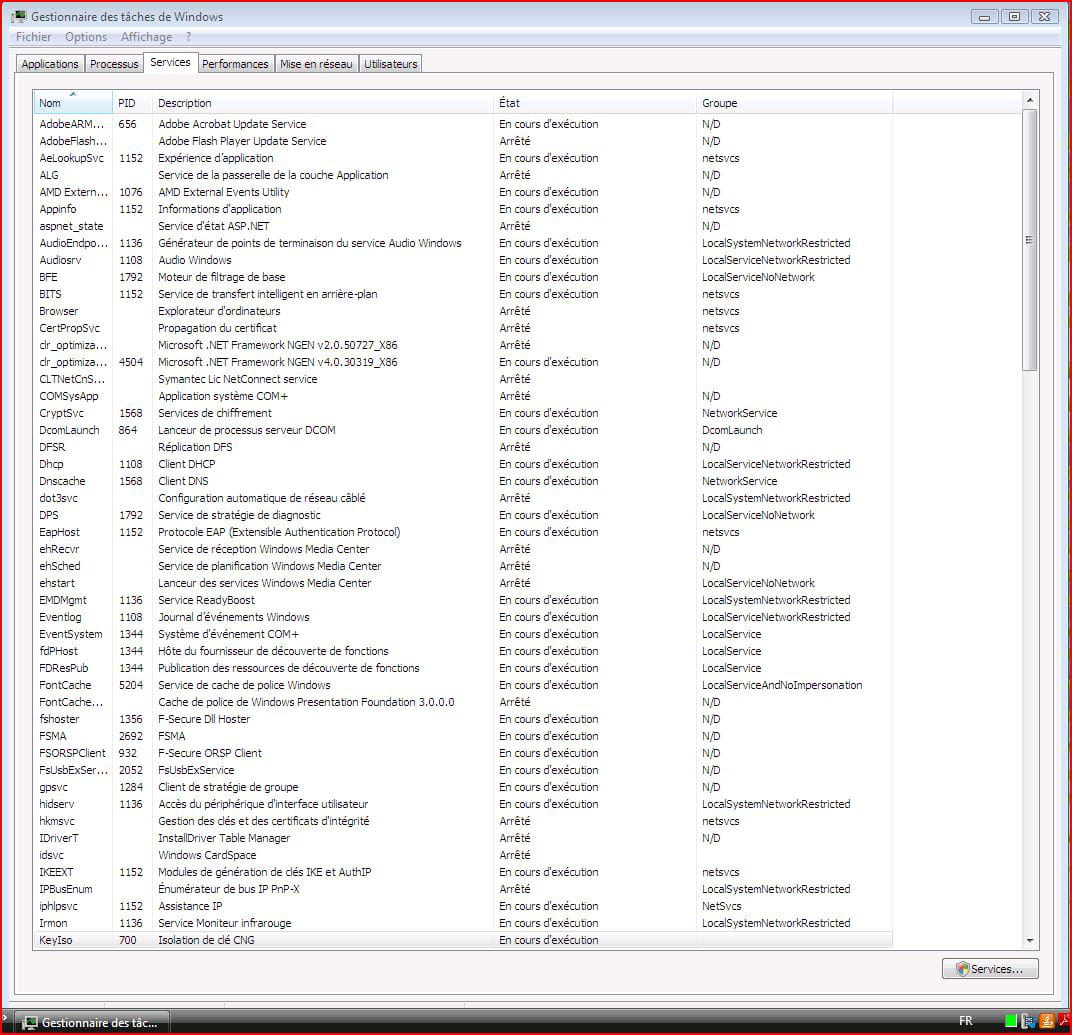Screen dimensions: 1072x1035
Task: Switch to the Performances tab
Action: tap(235, 64)
